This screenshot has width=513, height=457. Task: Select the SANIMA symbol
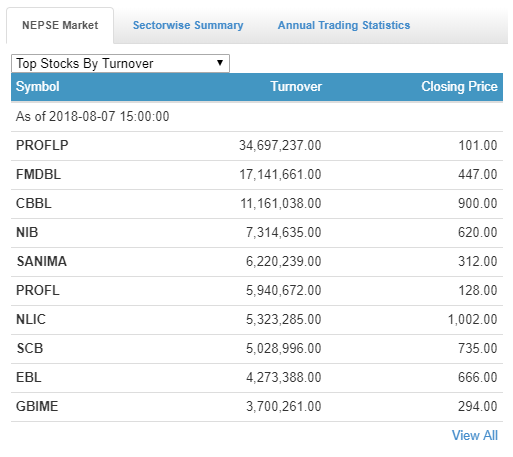(42, 261)
